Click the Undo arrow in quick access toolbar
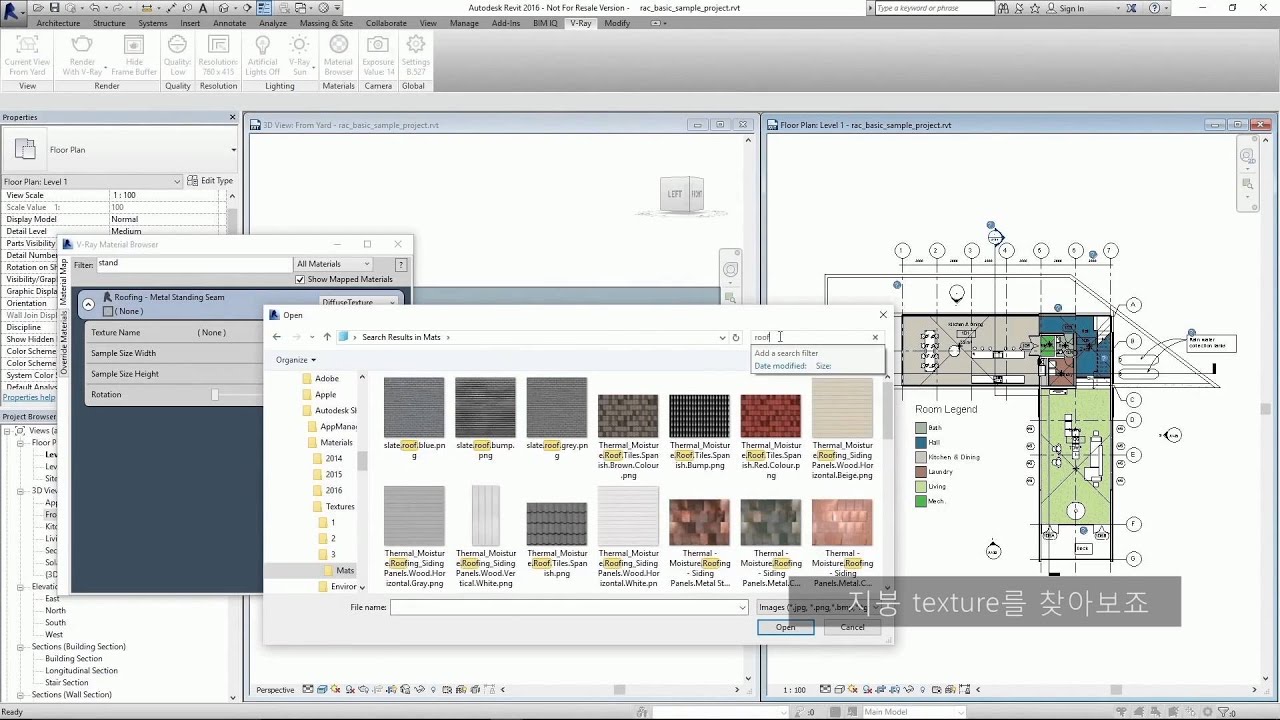Viewport: 1280px width, 720px height. point(95,8)
